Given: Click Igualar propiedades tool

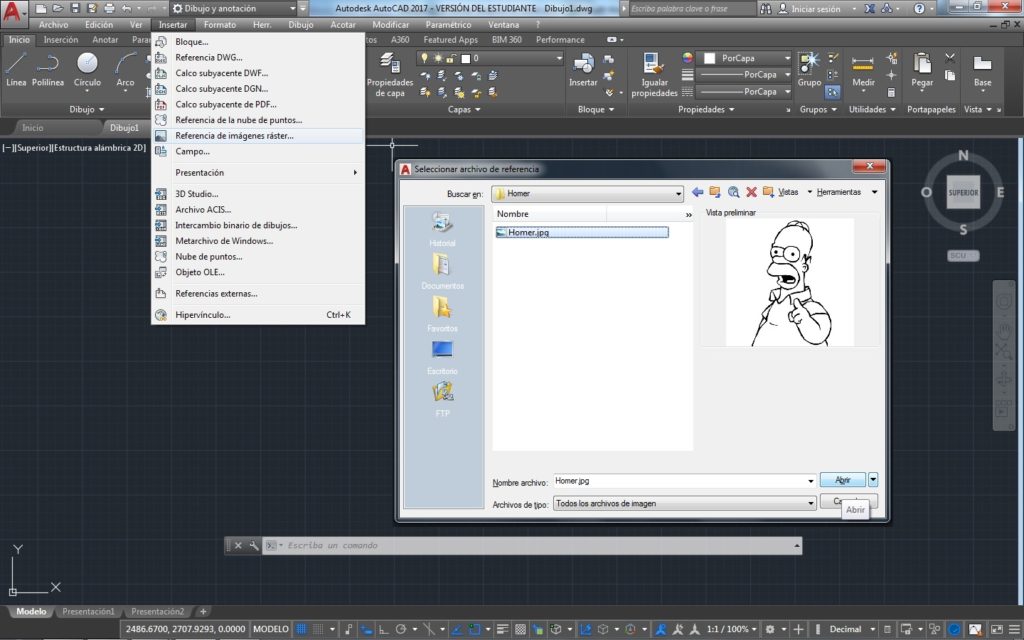Looking at the screenshot, I should pos(654,75).
